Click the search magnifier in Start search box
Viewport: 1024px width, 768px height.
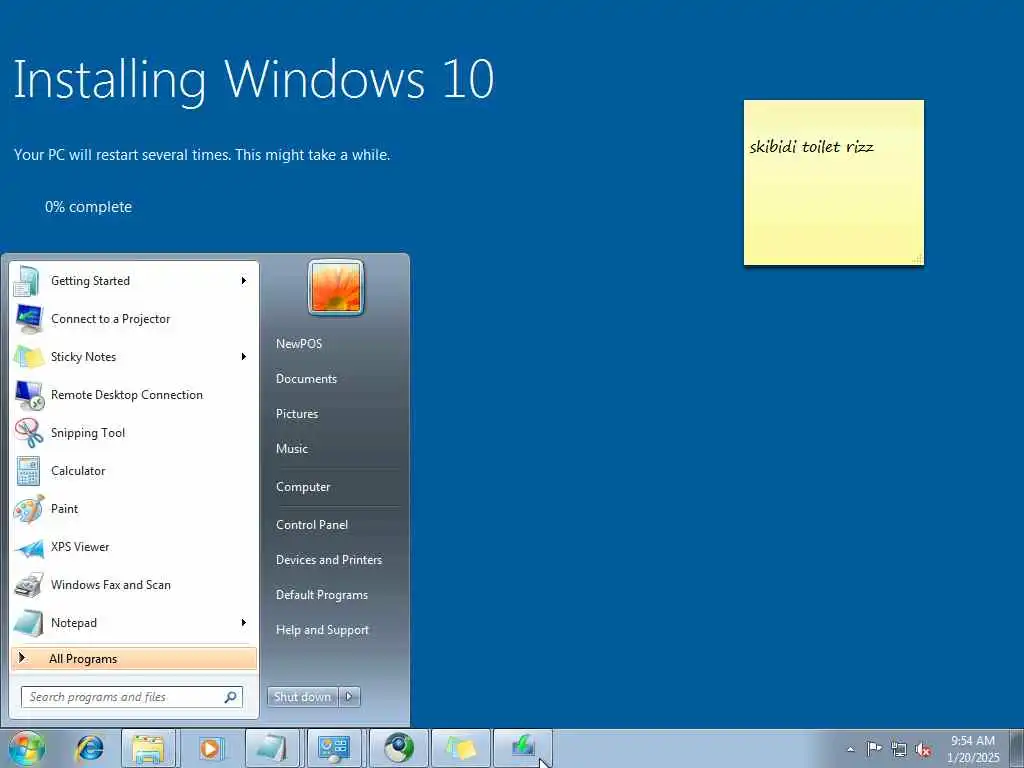coord(231,697)
